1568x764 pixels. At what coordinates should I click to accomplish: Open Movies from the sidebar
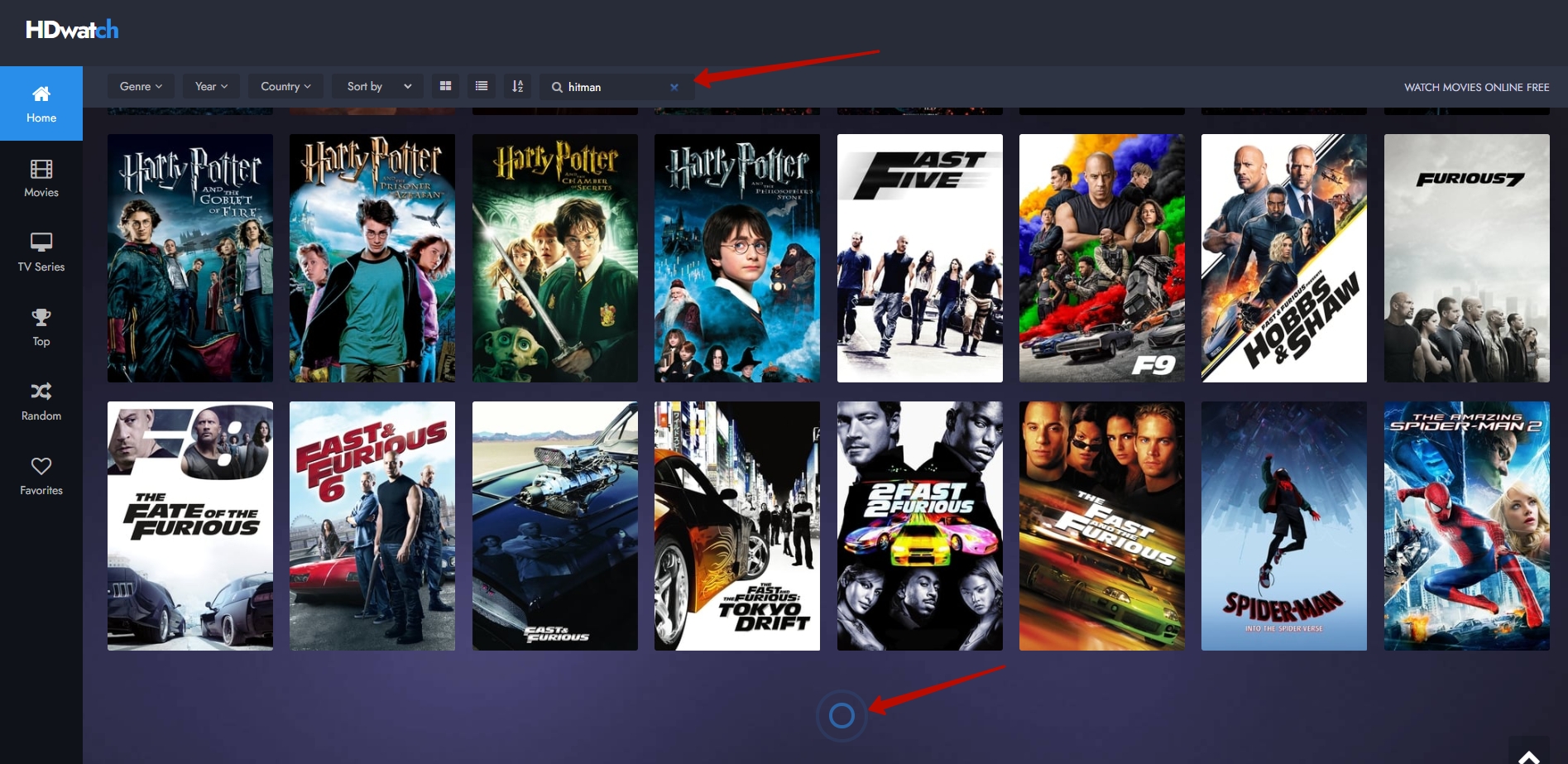(41, 178)
